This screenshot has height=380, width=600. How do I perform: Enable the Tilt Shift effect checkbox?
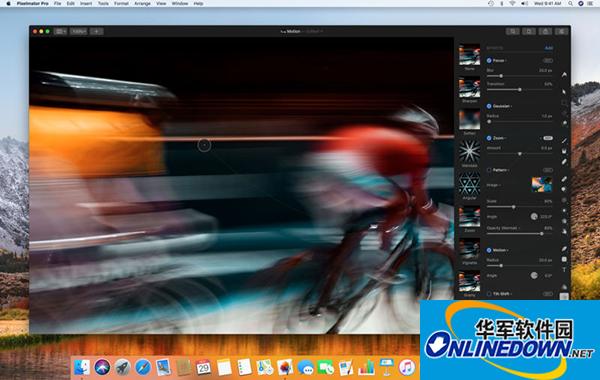[x=489, y=294]
